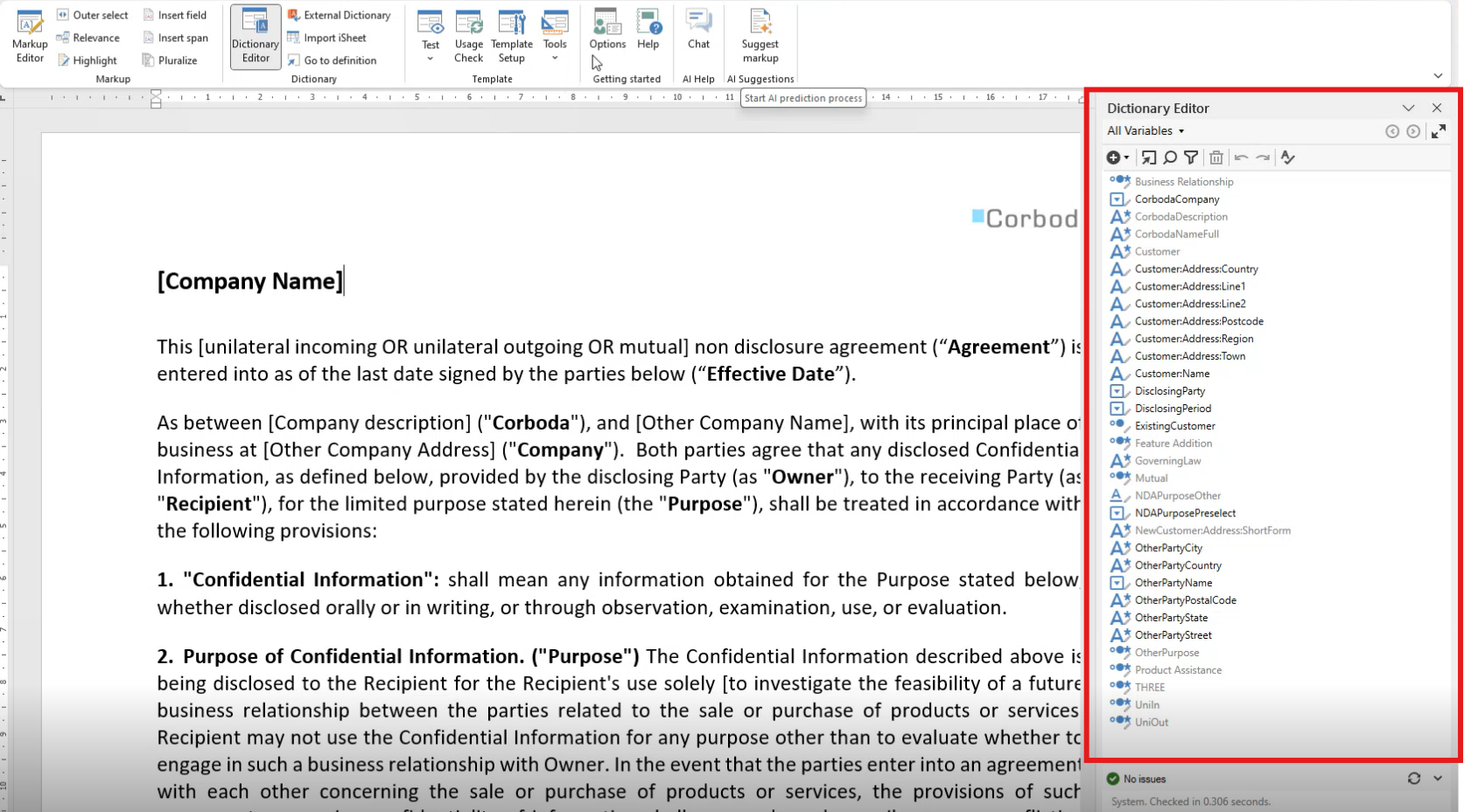Click the search icon in Dictionary Editor
The height and width of the screenshot is (812, 1464).
coord(1170,157)
